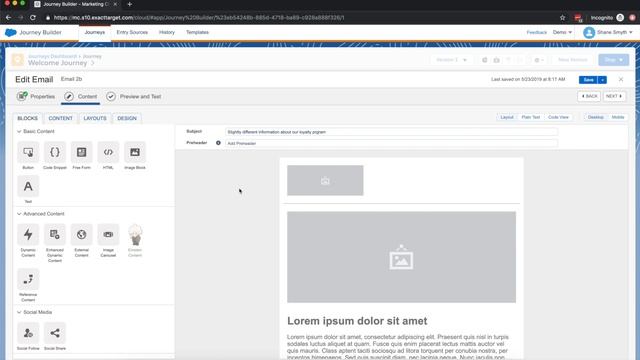Open the Shane Smyth user menu

coord(614,32)
